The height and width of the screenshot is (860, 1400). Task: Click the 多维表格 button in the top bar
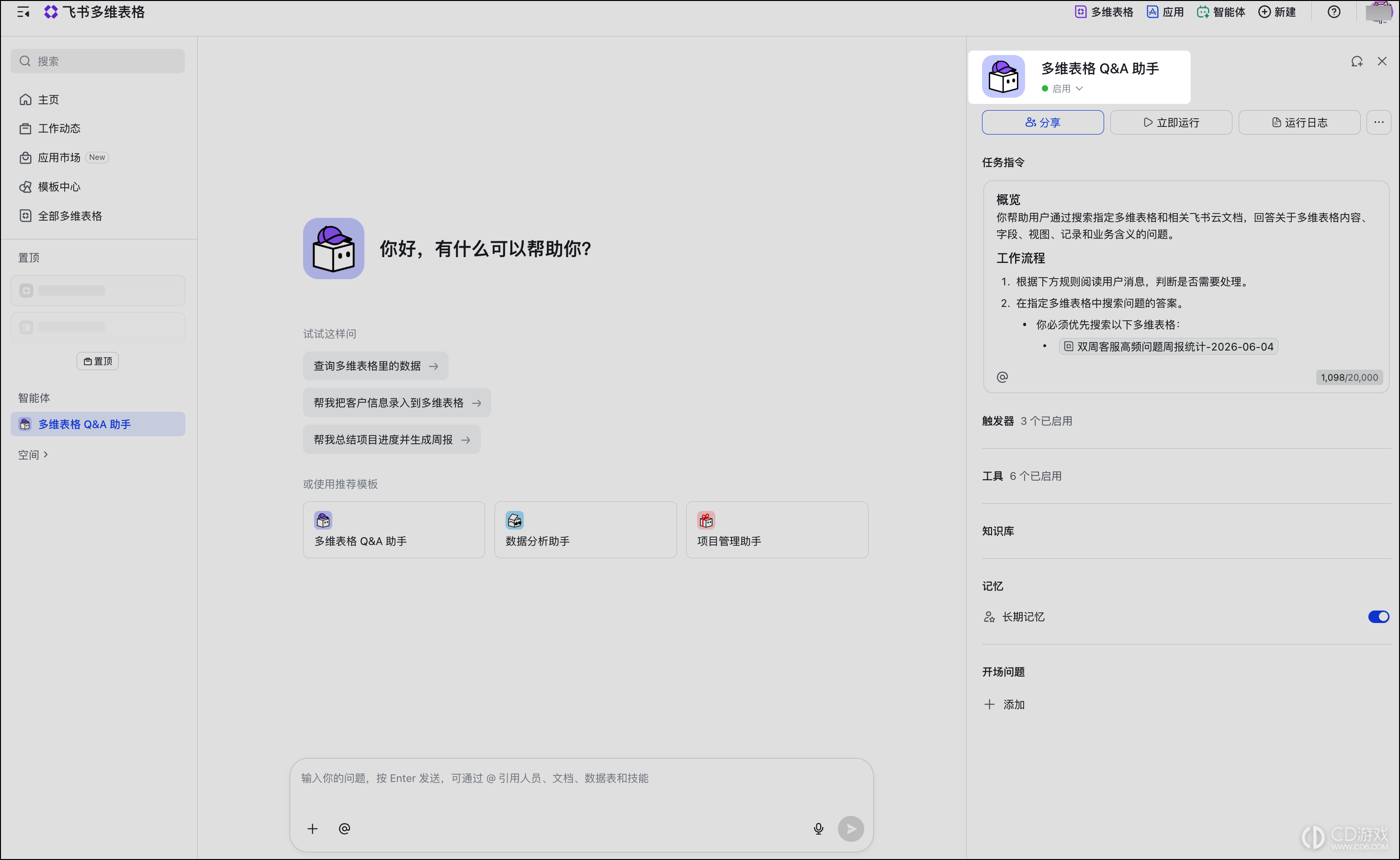point(1104,12)
